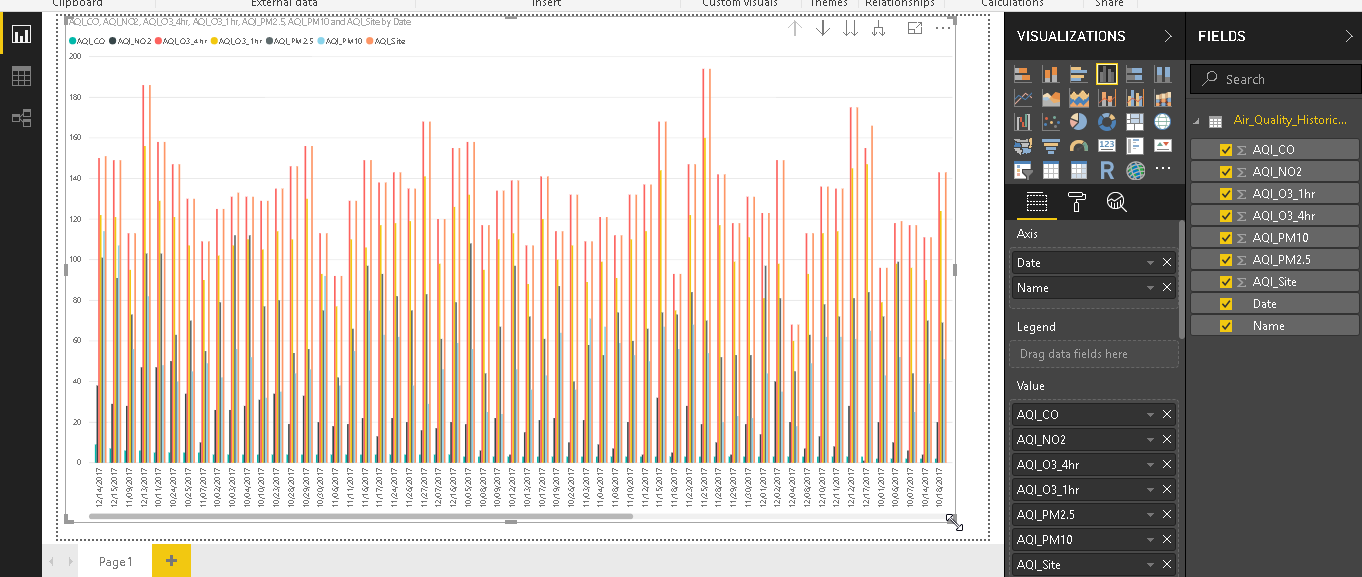1362x577 pixels.
Task: Open the Data view from the left sidebar
Action: (x=21, y=76)
